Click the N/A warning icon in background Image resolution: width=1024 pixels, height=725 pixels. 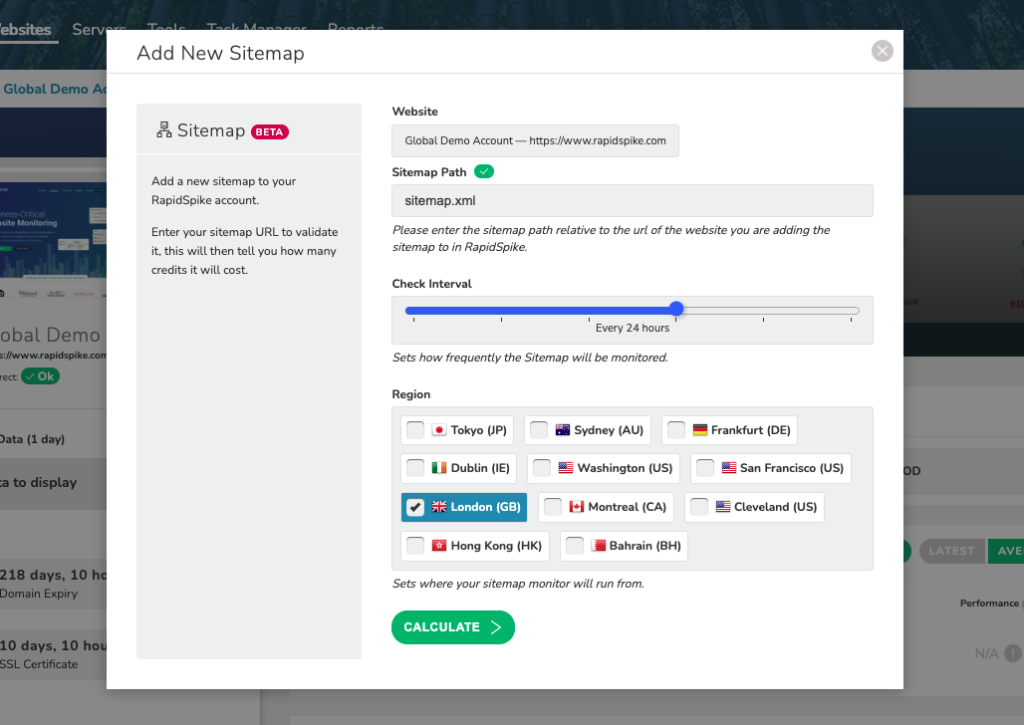[1013, 652]
